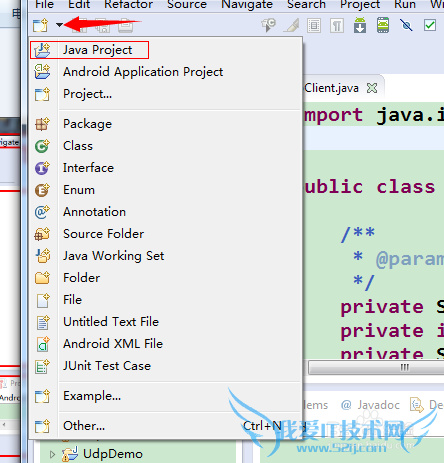Toggle Skip All Breakpoints icon
The width and height of the screenshot is (444, 463).
click(x=406, y=25)
